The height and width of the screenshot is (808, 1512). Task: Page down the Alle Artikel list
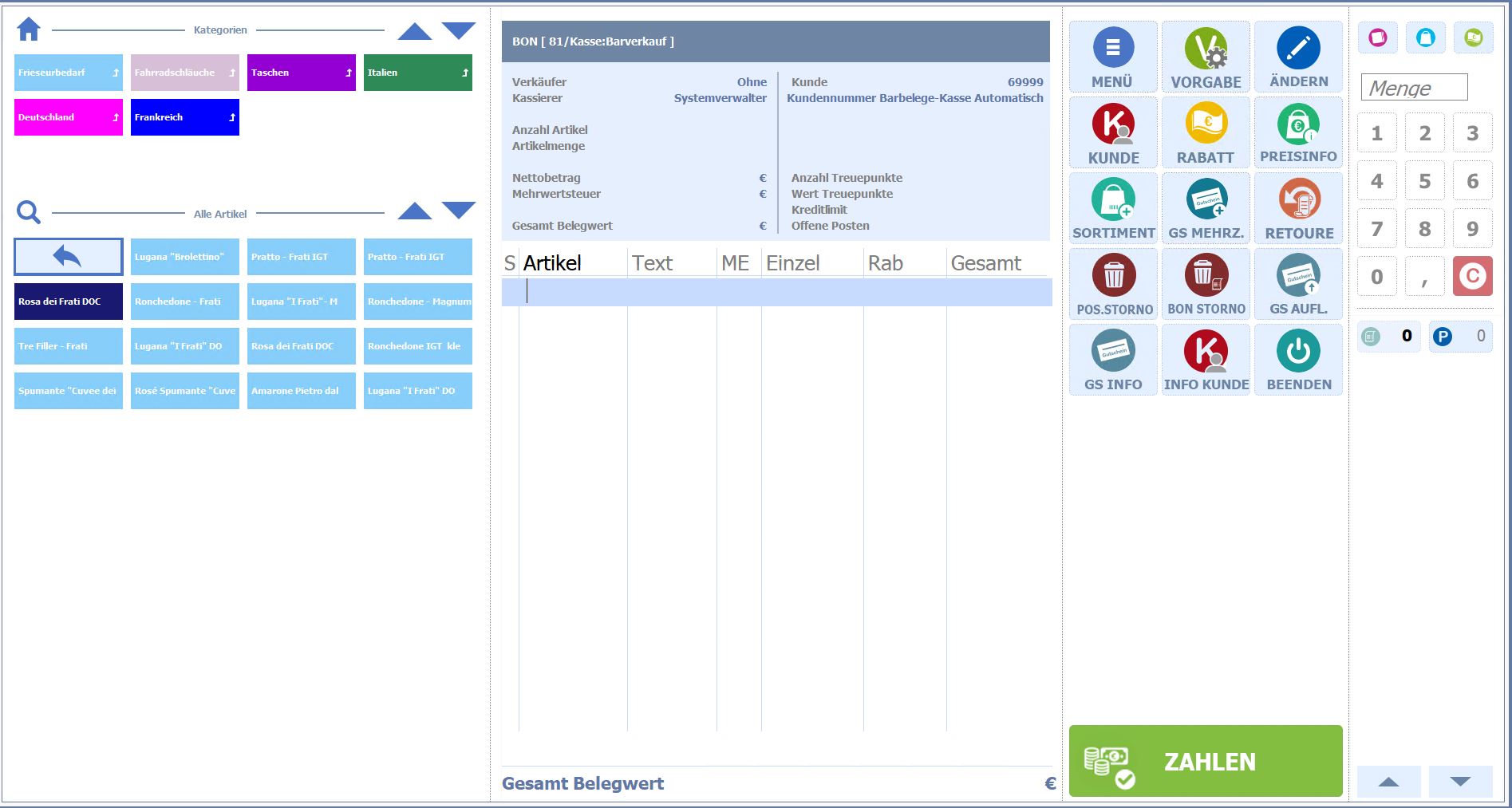459,211
